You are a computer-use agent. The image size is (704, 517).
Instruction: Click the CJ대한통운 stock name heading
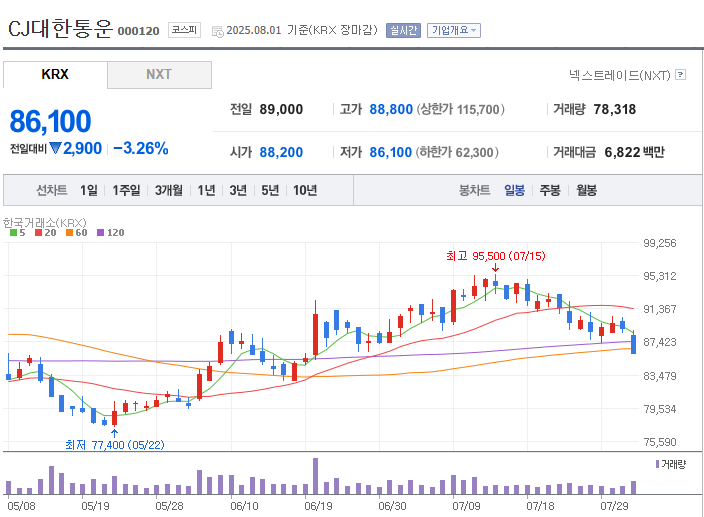[60, 29]
